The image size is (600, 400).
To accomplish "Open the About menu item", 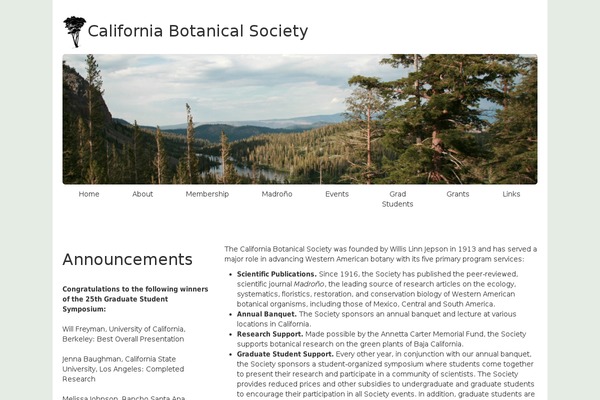I will click(x=143, y=194).
